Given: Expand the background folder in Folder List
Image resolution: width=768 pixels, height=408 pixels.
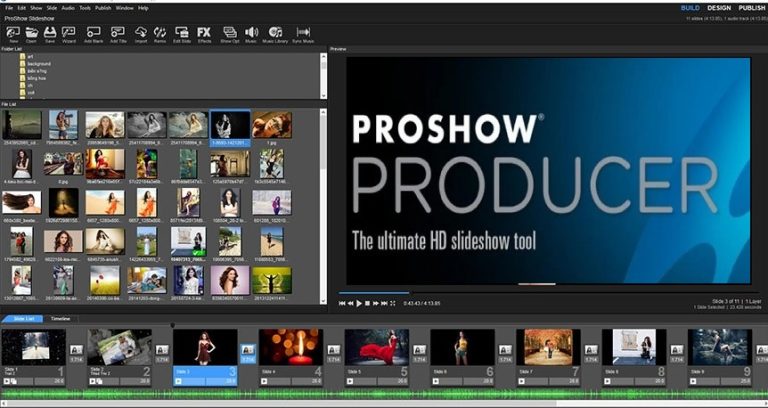Looking at the screenshot, I should [x=40, y=64].
